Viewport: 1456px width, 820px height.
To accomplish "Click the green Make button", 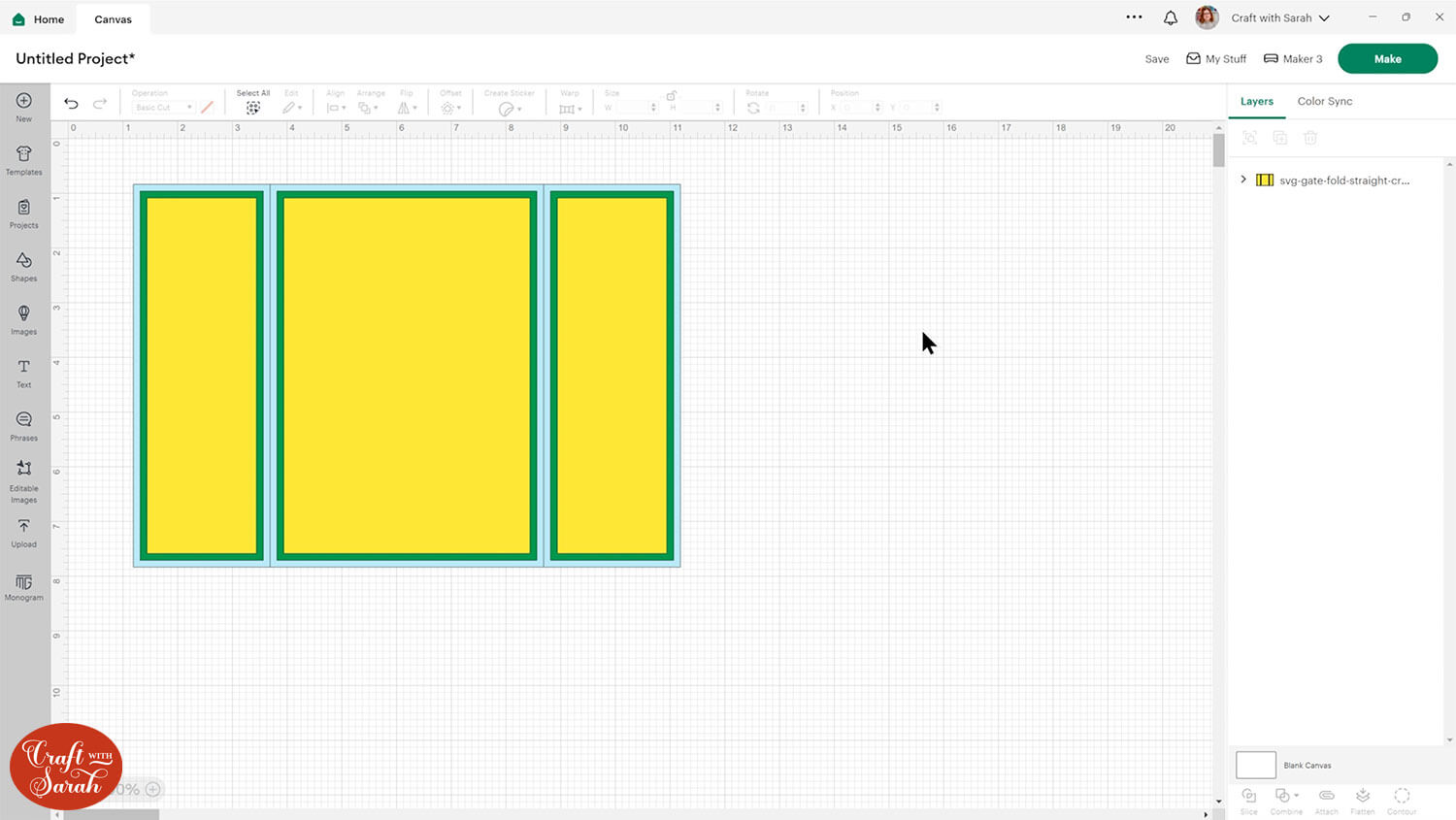I will click(x=1387, y=58).
